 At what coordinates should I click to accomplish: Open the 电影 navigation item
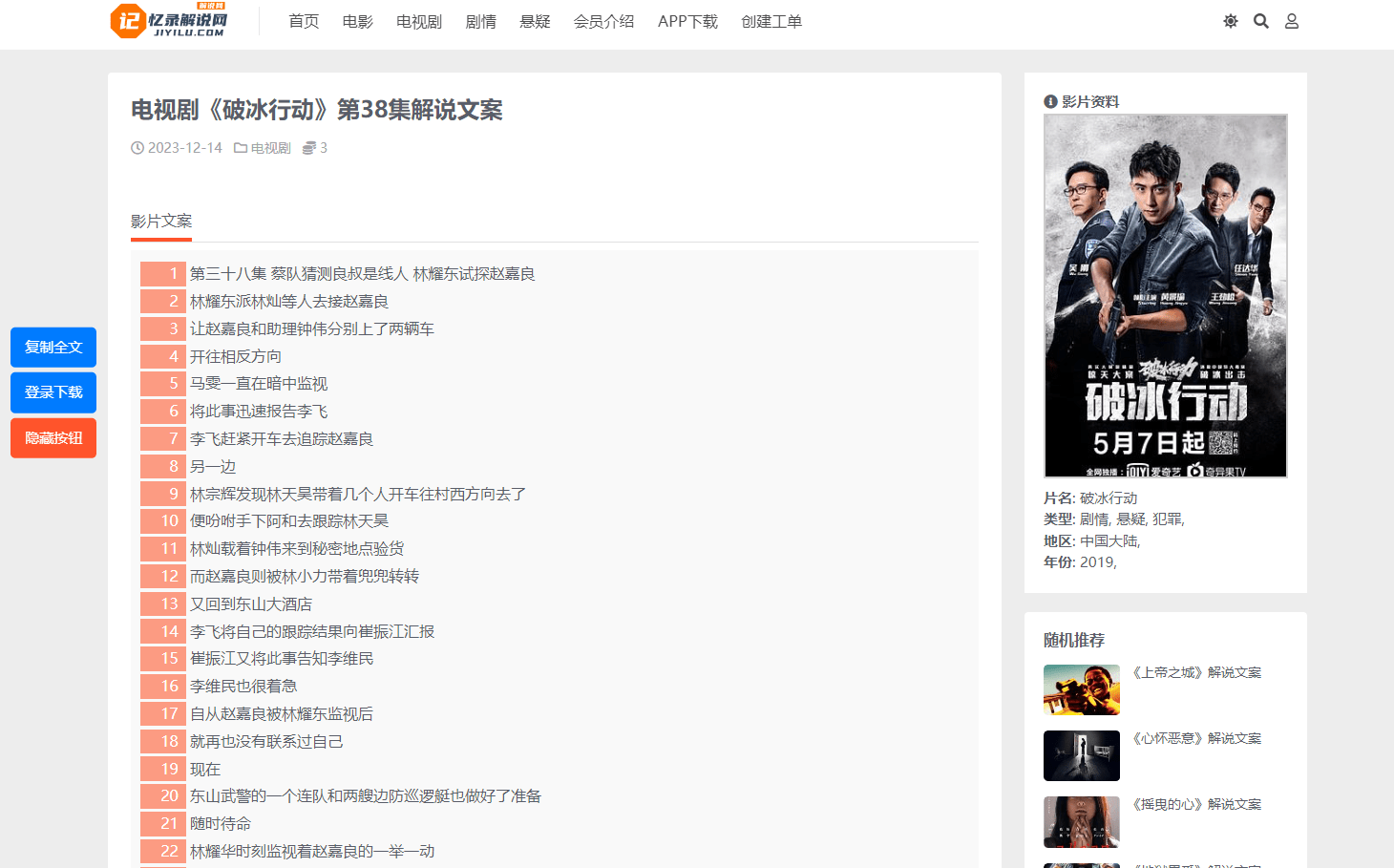(x=358, y=21)
